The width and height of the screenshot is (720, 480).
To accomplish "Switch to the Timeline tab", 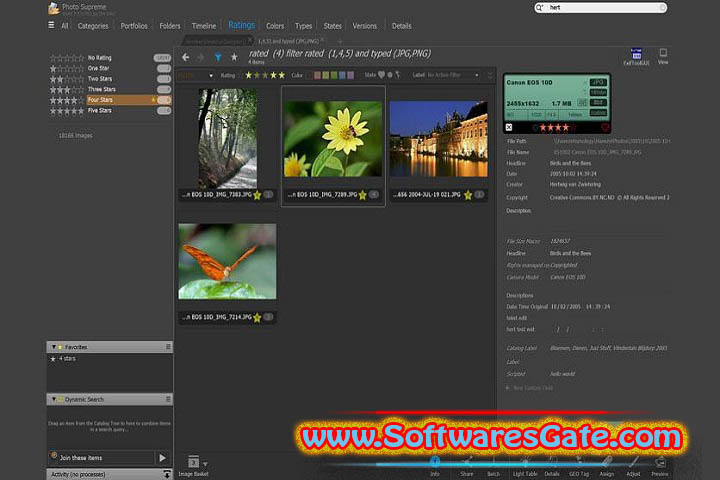I will tap(204, 26).
